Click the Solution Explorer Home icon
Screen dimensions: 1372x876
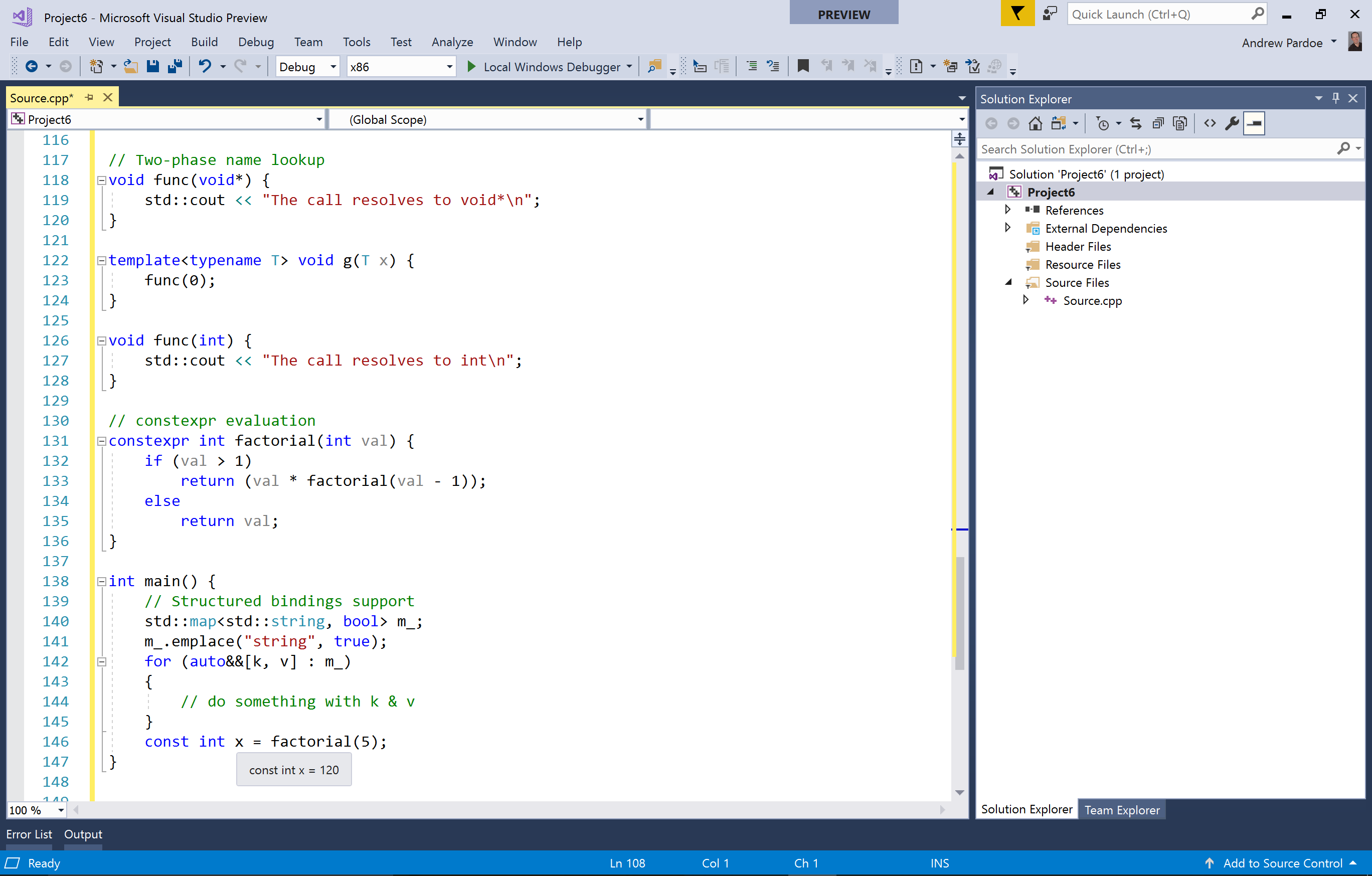point(1035,123)
